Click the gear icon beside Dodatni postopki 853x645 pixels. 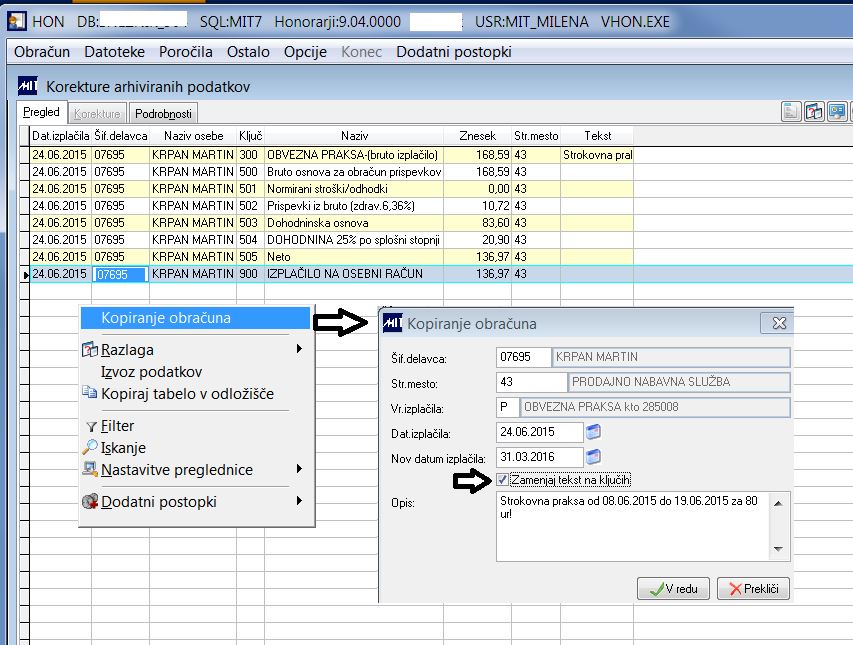click(90, 501)
